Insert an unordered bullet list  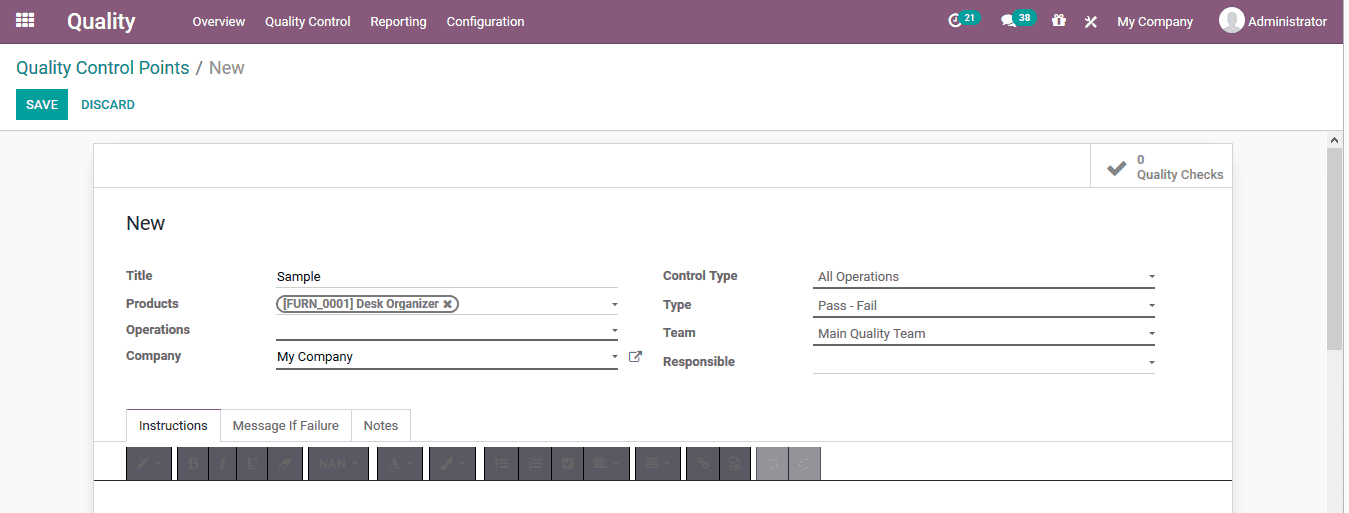point(502,464)
